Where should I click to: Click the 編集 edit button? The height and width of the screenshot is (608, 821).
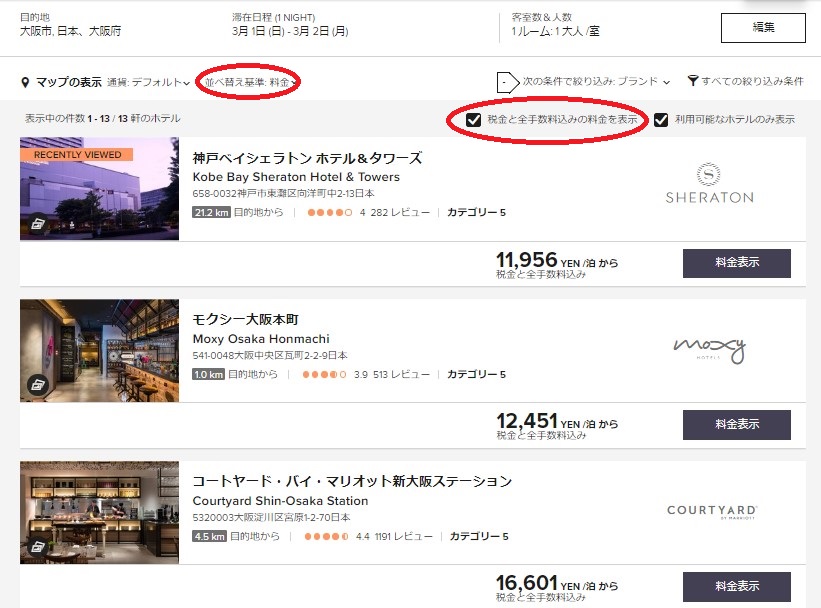point(763,28)
